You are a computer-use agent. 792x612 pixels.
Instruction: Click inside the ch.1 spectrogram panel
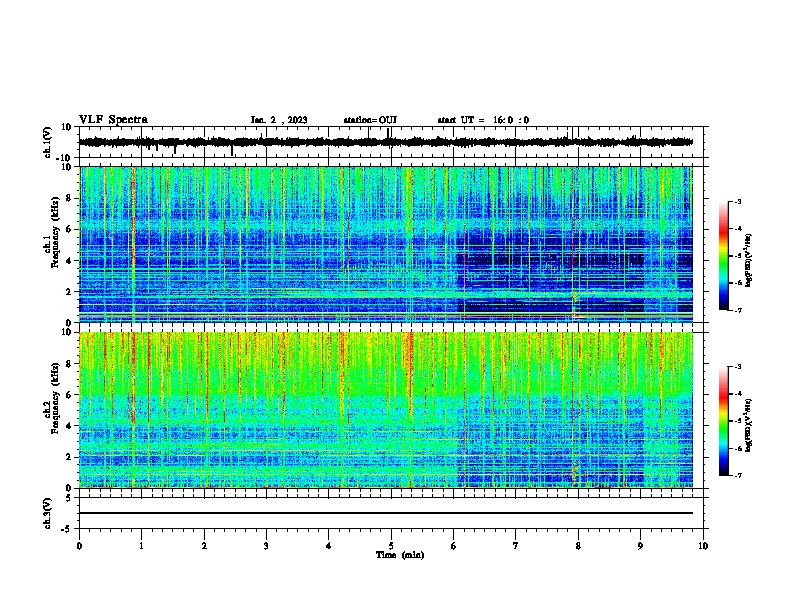pos(385,244)
